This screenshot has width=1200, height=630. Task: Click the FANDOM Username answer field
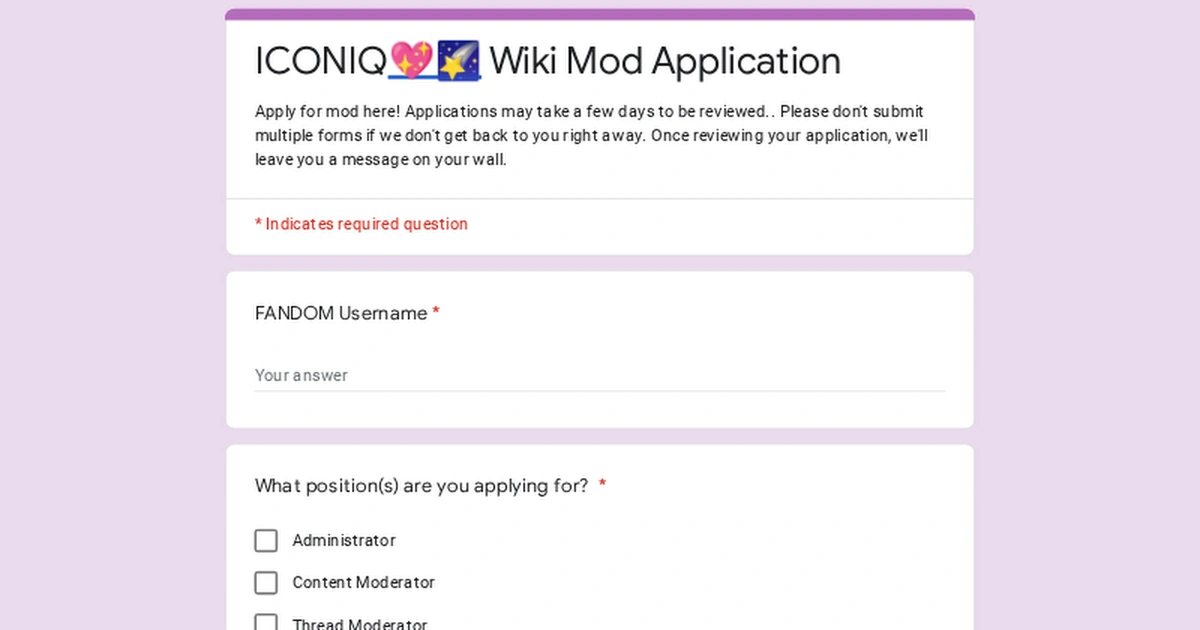500,375
